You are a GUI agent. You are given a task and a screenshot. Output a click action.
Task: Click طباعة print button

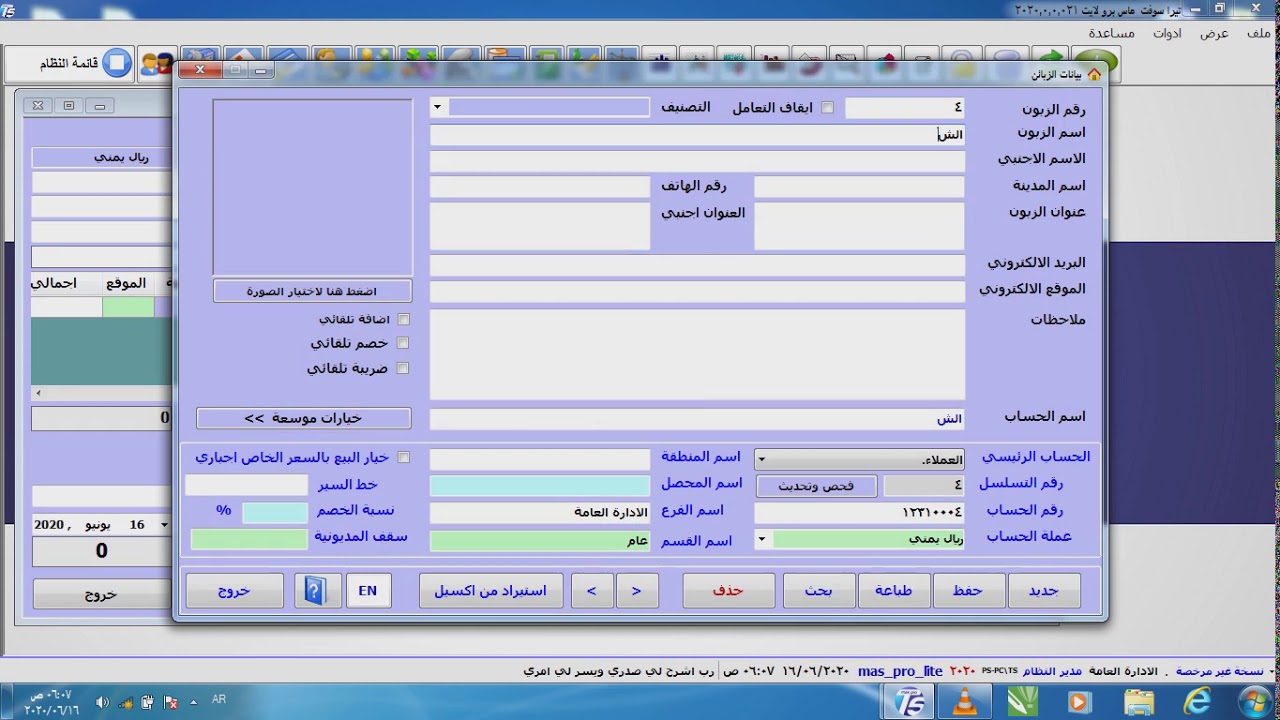893,591
